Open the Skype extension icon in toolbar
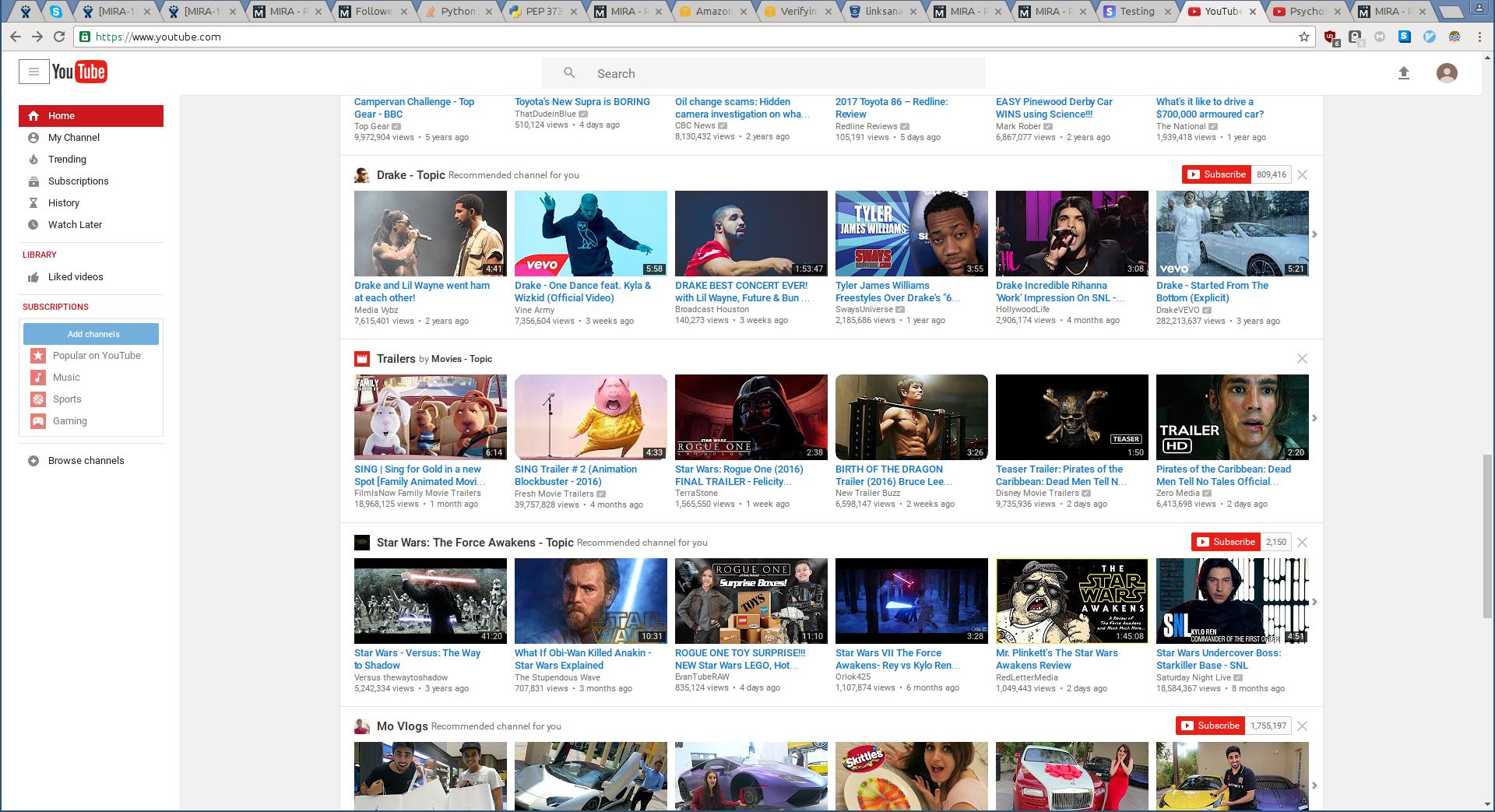This screenshot has height=812, width=1495. [1405, 37]
